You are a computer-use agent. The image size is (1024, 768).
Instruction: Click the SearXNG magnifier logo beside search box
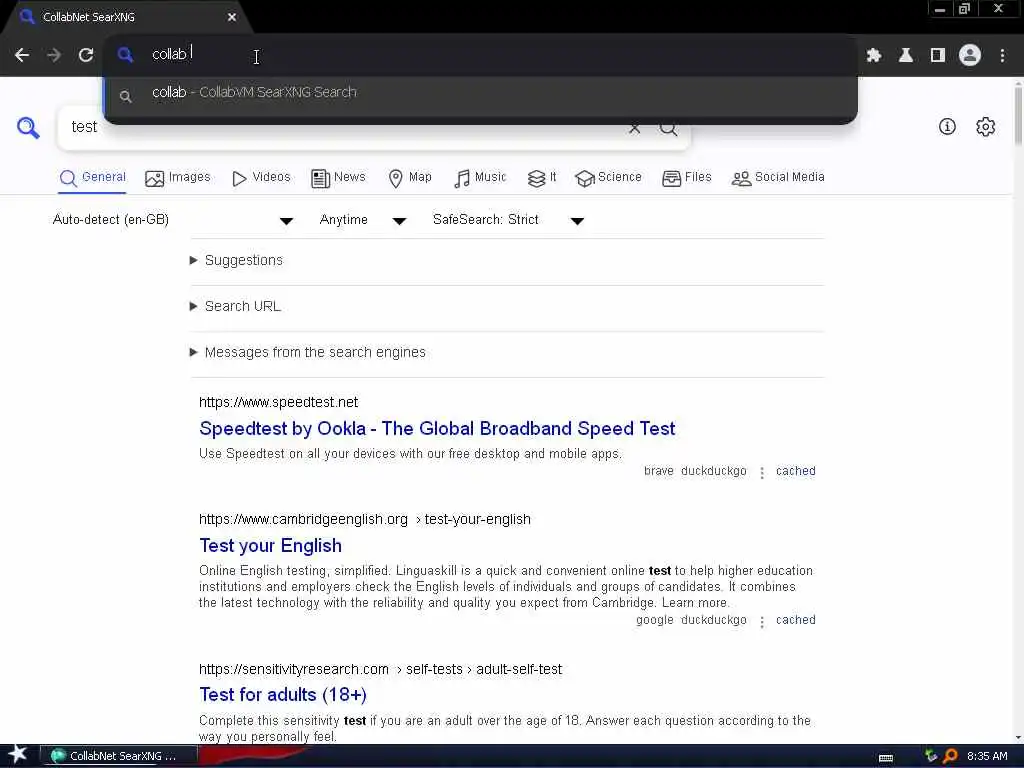(x=28, y=127)
